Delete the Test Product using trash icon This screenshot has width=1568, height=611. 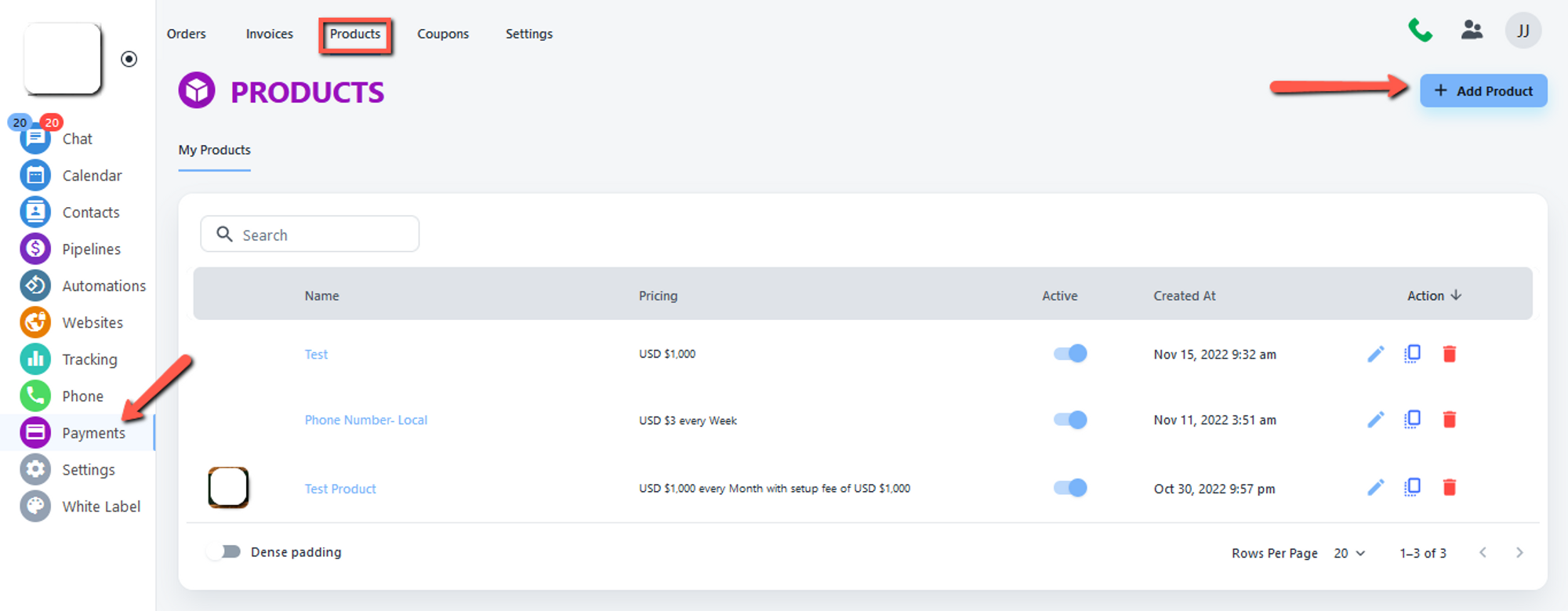click(x=1449, y=488)
